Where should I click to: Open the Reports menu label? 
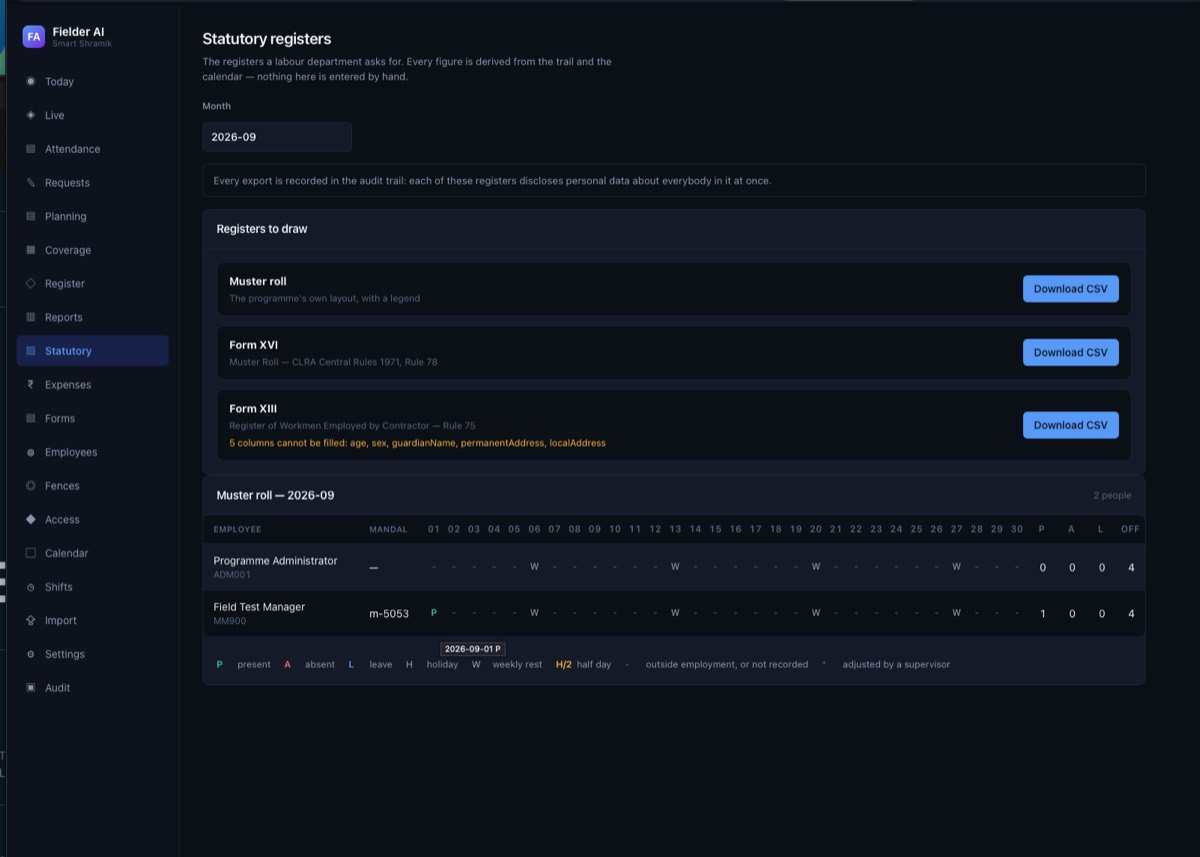pyautogui.click(x=64, y=317)
